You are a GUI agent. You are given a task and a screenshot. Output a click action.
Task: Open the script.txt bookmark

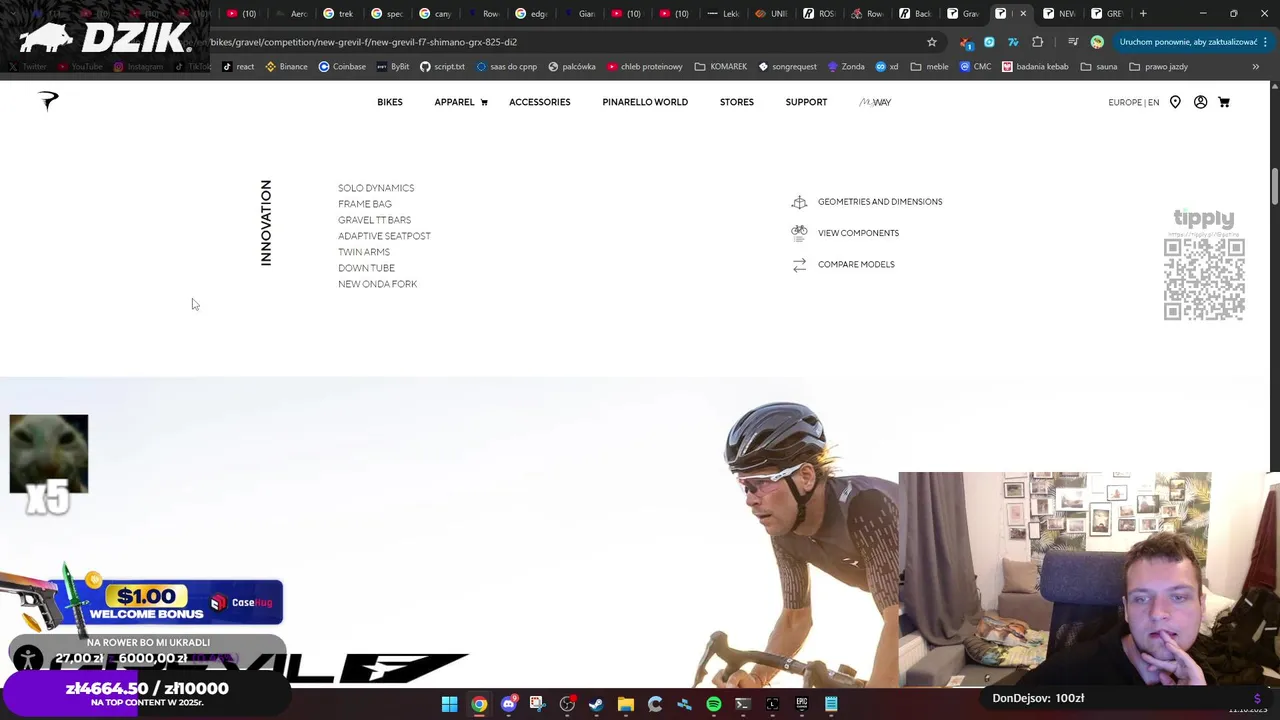pos(441,66)
